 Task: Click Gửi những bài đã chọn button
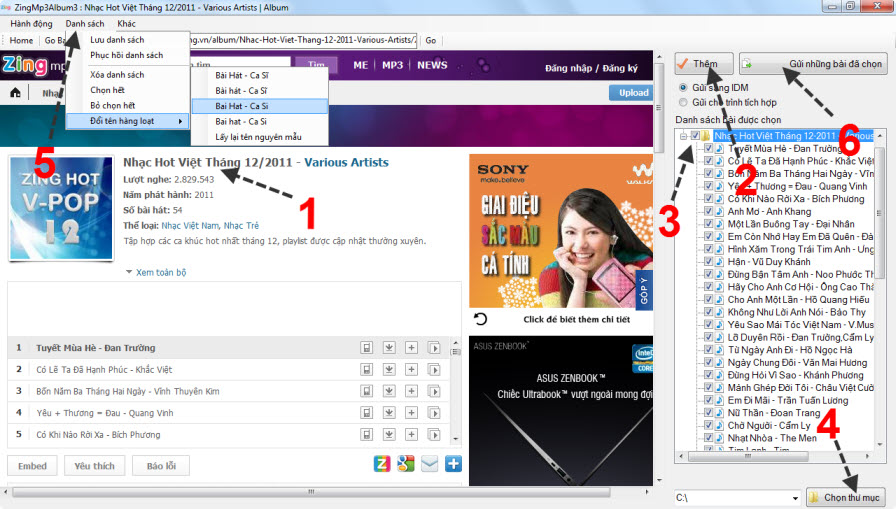point(813,63)
